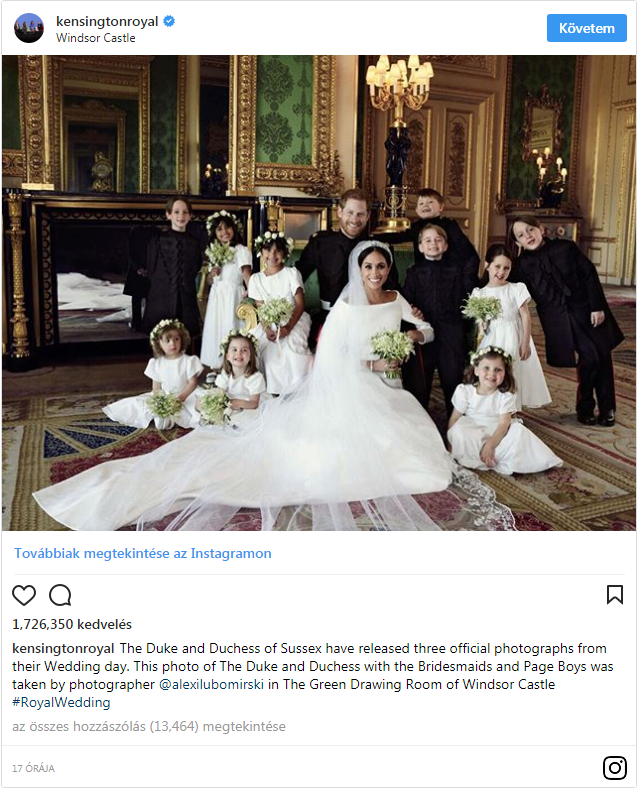638x790 pixels.
Task: Like the post with the heart icon
Action: click(24, 595)
